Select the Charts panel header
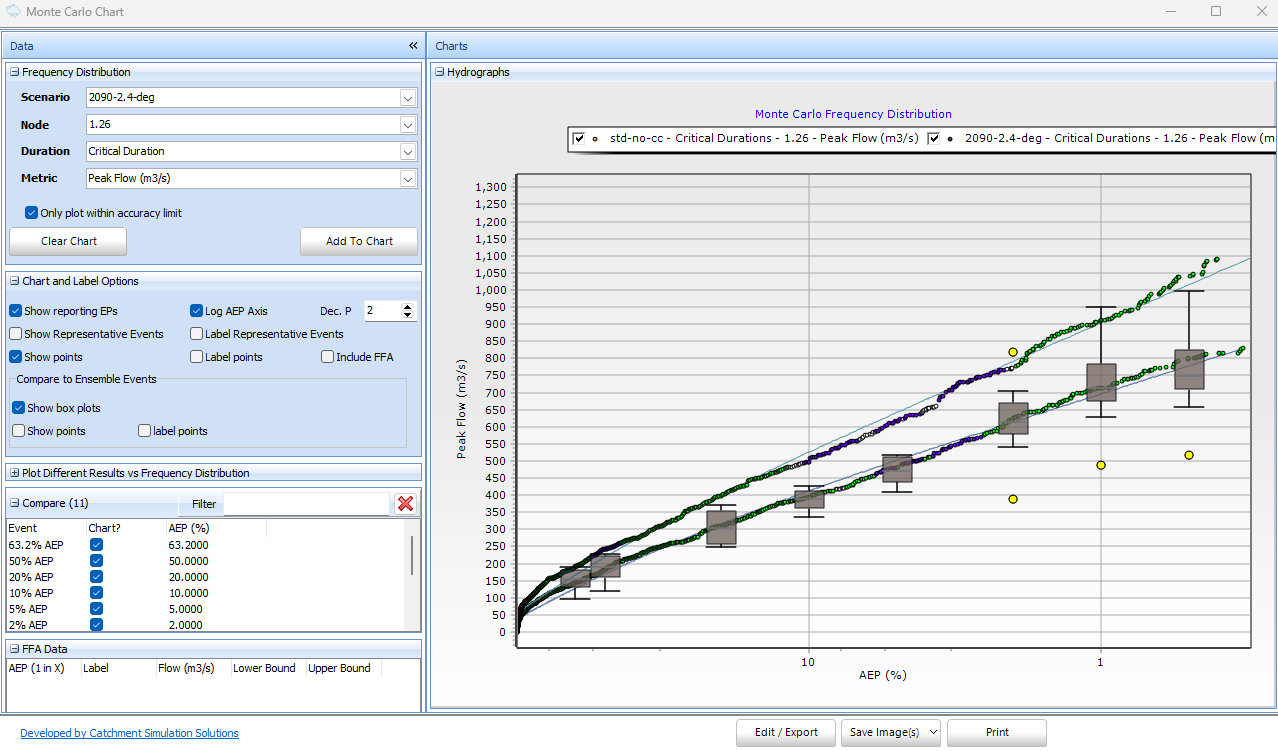Viewport: 1278px width, 751px height. coord(451,45)
